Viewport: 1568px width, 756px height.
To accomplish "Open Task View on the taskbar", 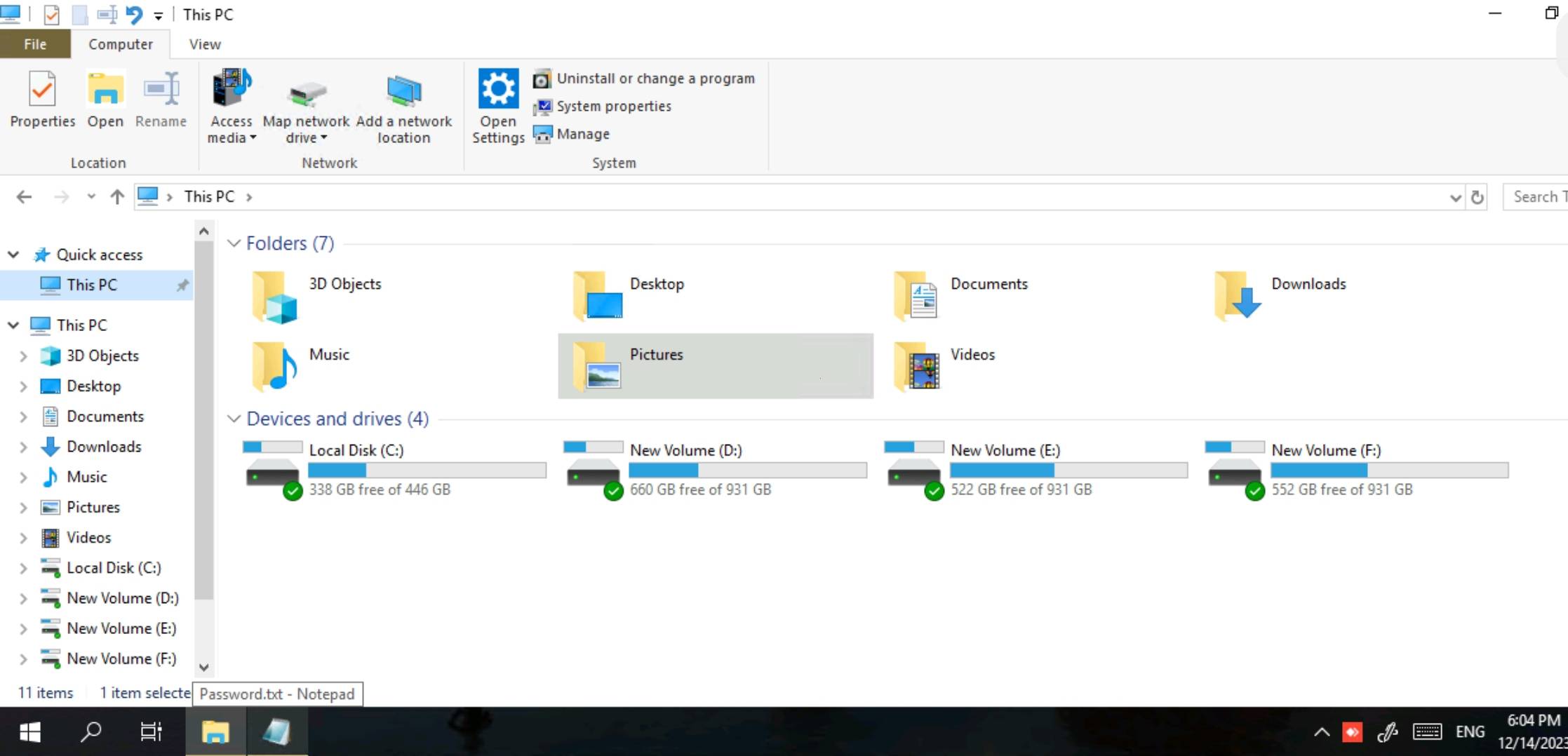I will (152, 732).
